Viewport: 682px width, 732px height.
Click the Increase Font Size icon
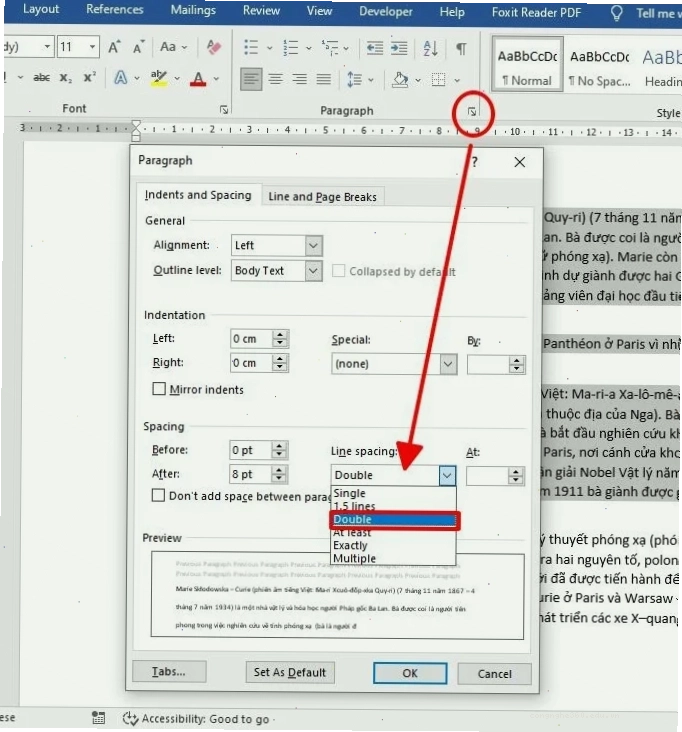114,47
